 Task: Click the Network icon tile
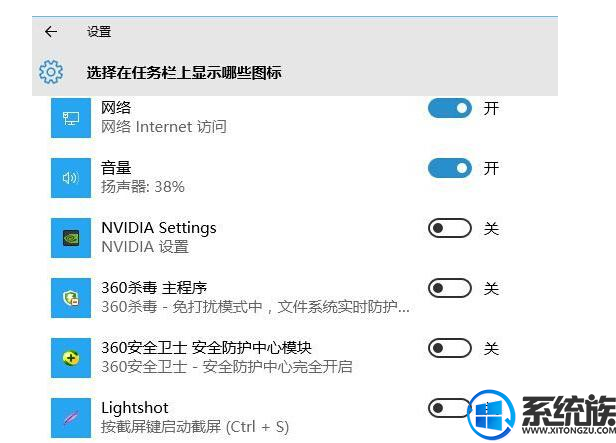(71, 118)
